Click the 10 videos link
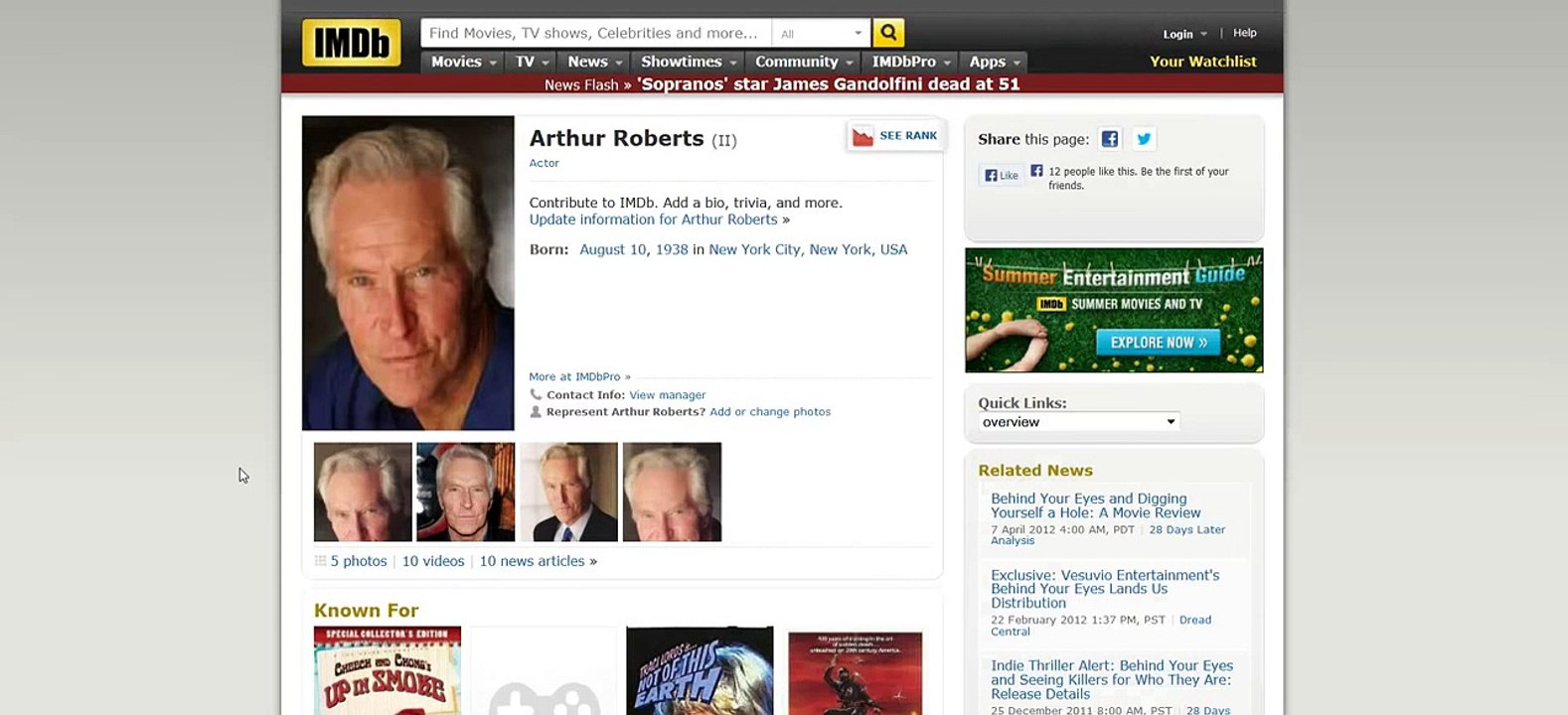This screenshot has width=1568, height=715. point(433,561)
